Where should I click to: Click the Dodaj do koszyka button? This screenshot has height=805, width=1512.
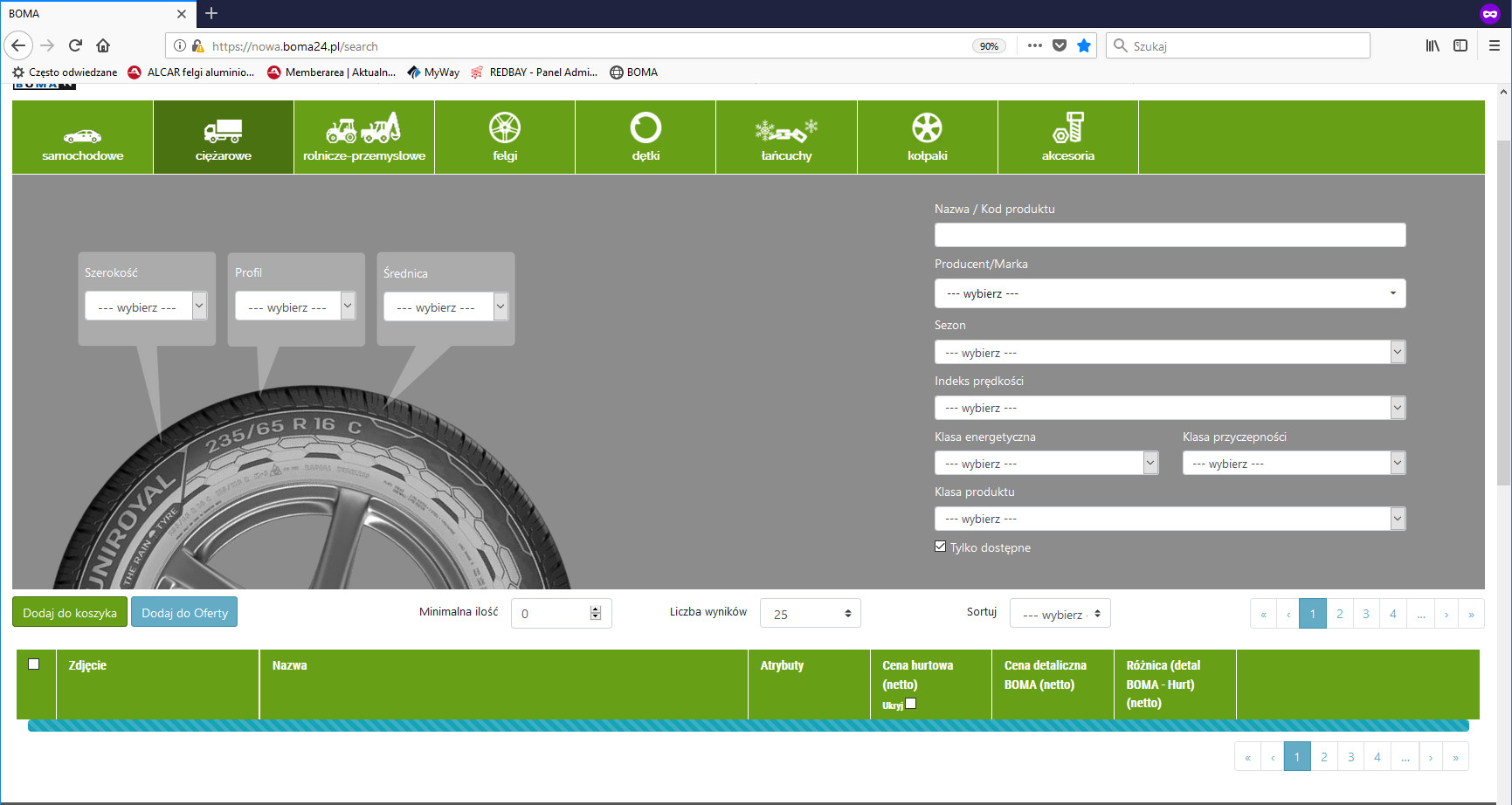click(70, 613)
